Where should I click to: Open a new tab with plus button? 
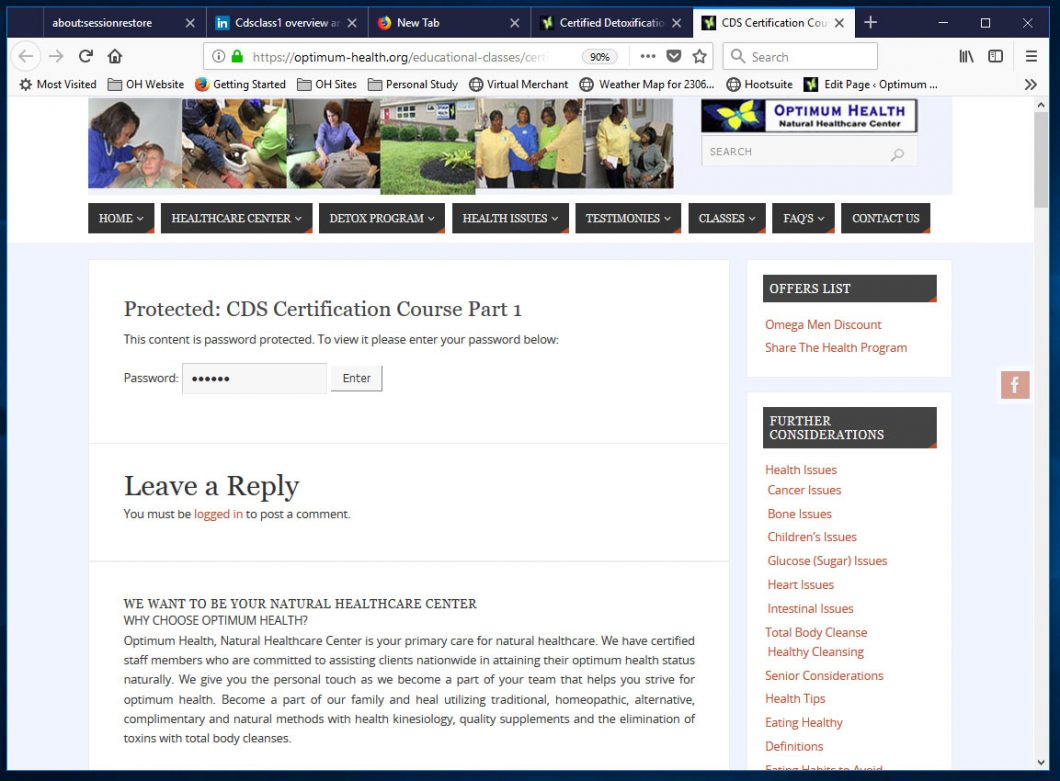click(870, 23)
